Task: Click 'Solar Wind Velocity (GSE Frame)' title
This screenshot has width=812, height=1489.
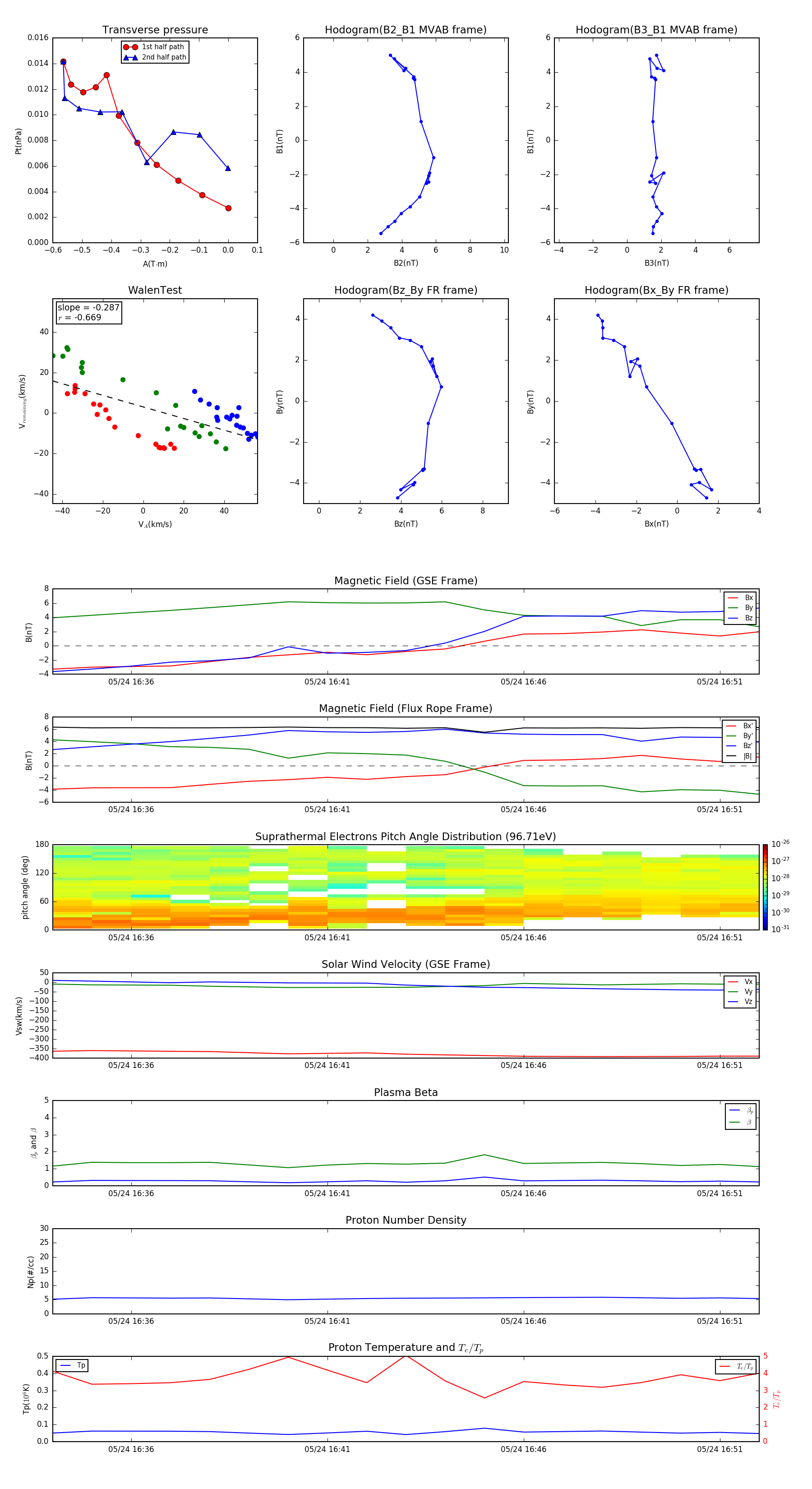Action: (406, 965)
